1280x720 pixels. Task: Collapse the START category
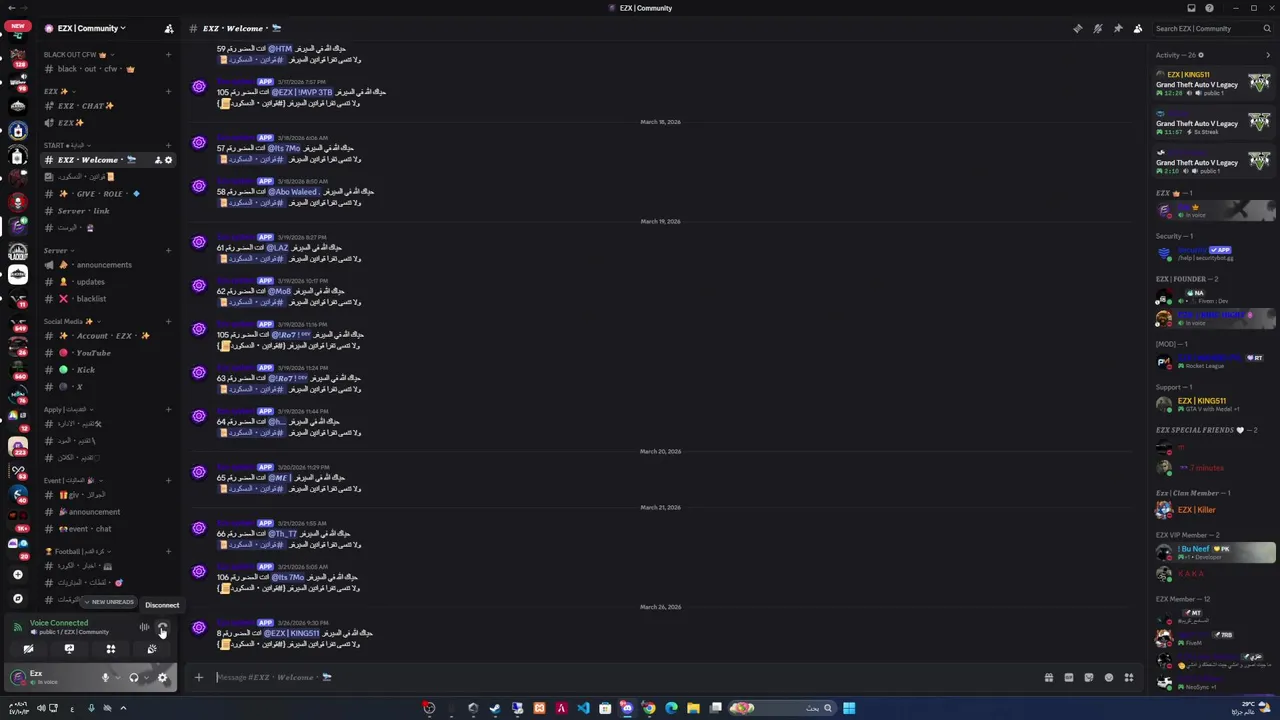(x=68, y=145)
